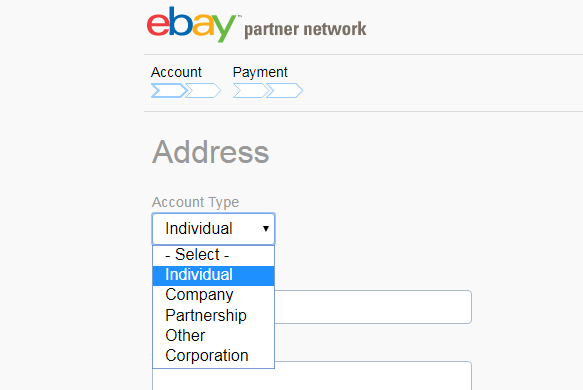Pick Company as the account type
The image size is (583, 390).
tap(213, 295)
